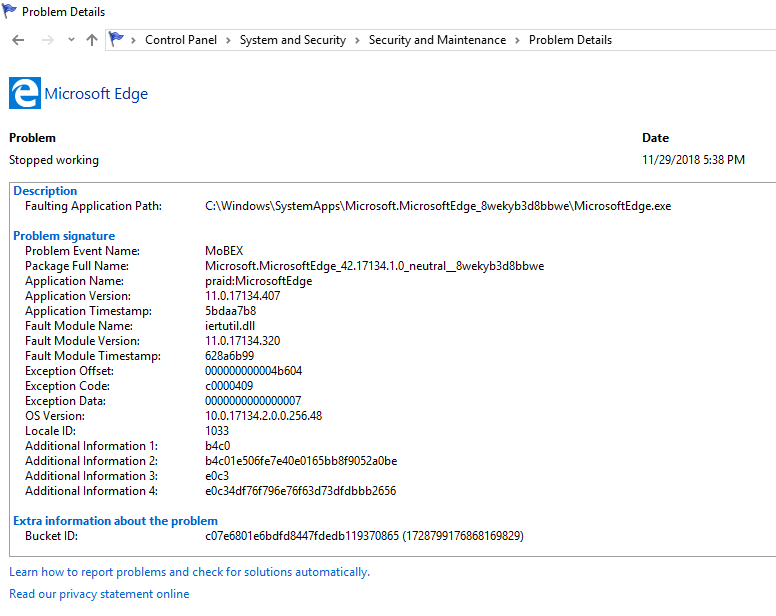Click the Microsoft Edge title text

(96, 94)
